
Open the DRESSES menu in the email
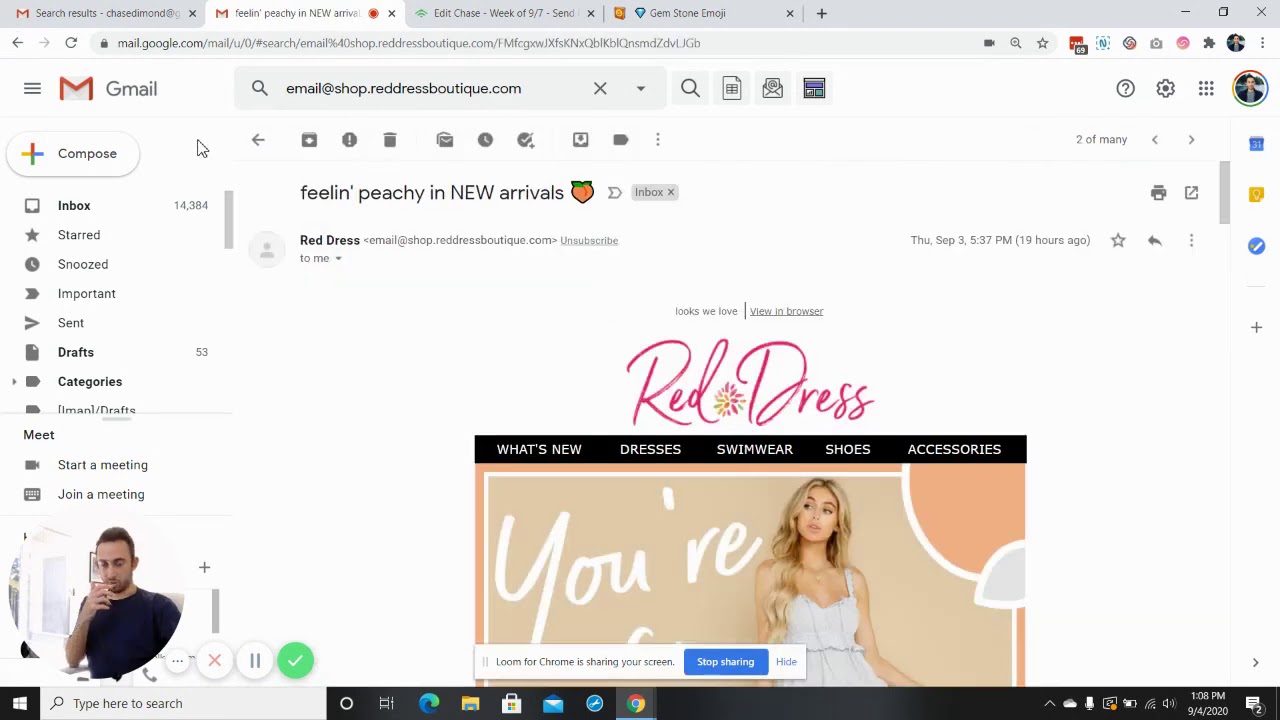click(650, 449)
